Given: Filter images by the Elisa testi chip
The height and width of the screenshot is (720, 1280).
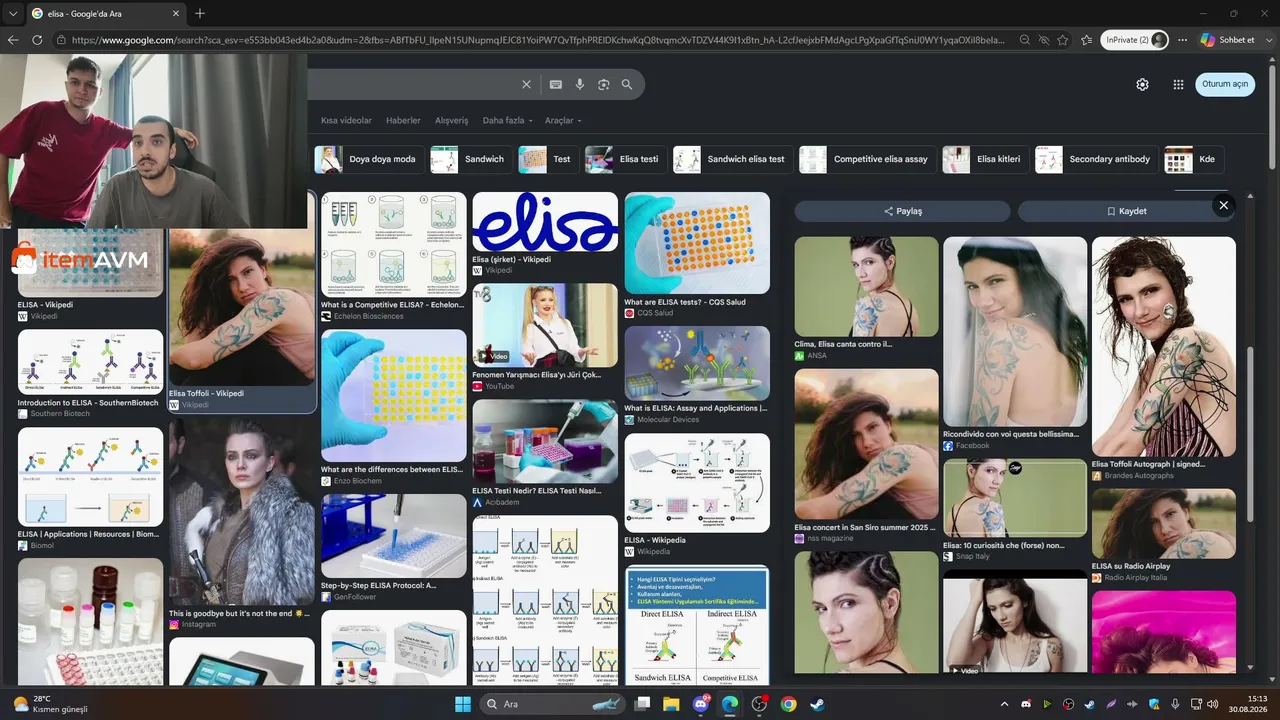Looking at the screenshot, I should pos(624,160).
